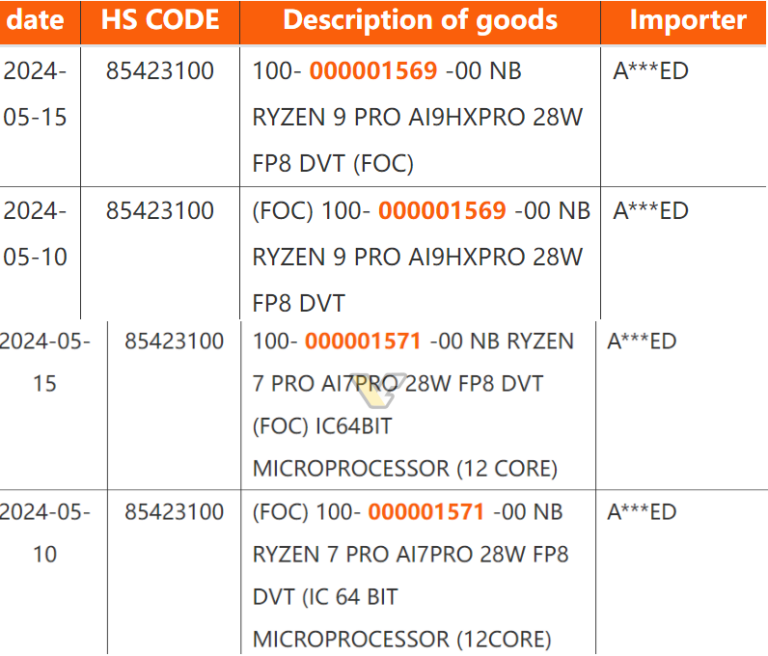This screenshot has height=656, width=768.
Task: Click the "MICROPROCESSOR (12 CORE)" text in the third row
Action: (x=405, y=468)
